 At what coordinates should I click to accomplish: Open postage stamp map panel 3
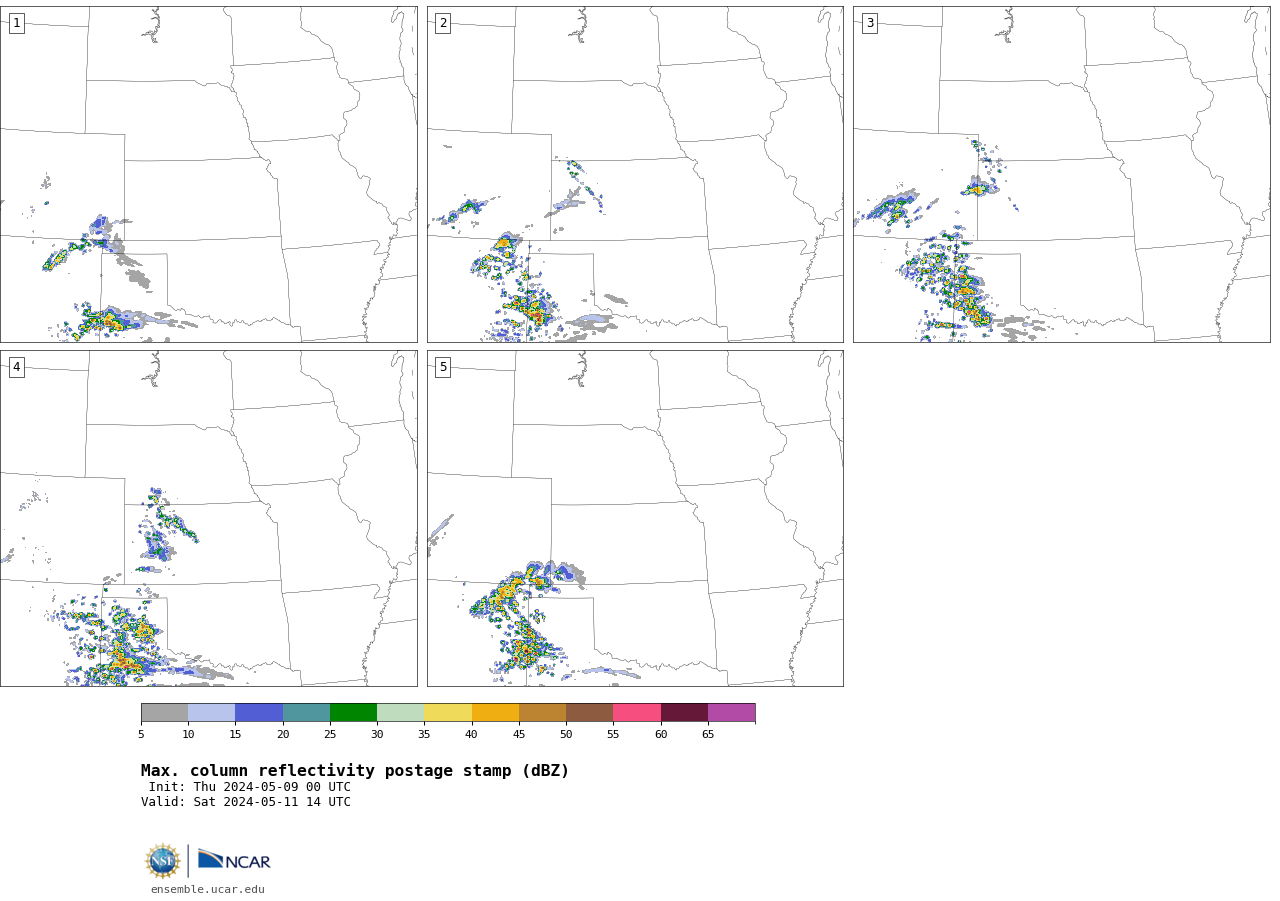(x=1061, y=174)
